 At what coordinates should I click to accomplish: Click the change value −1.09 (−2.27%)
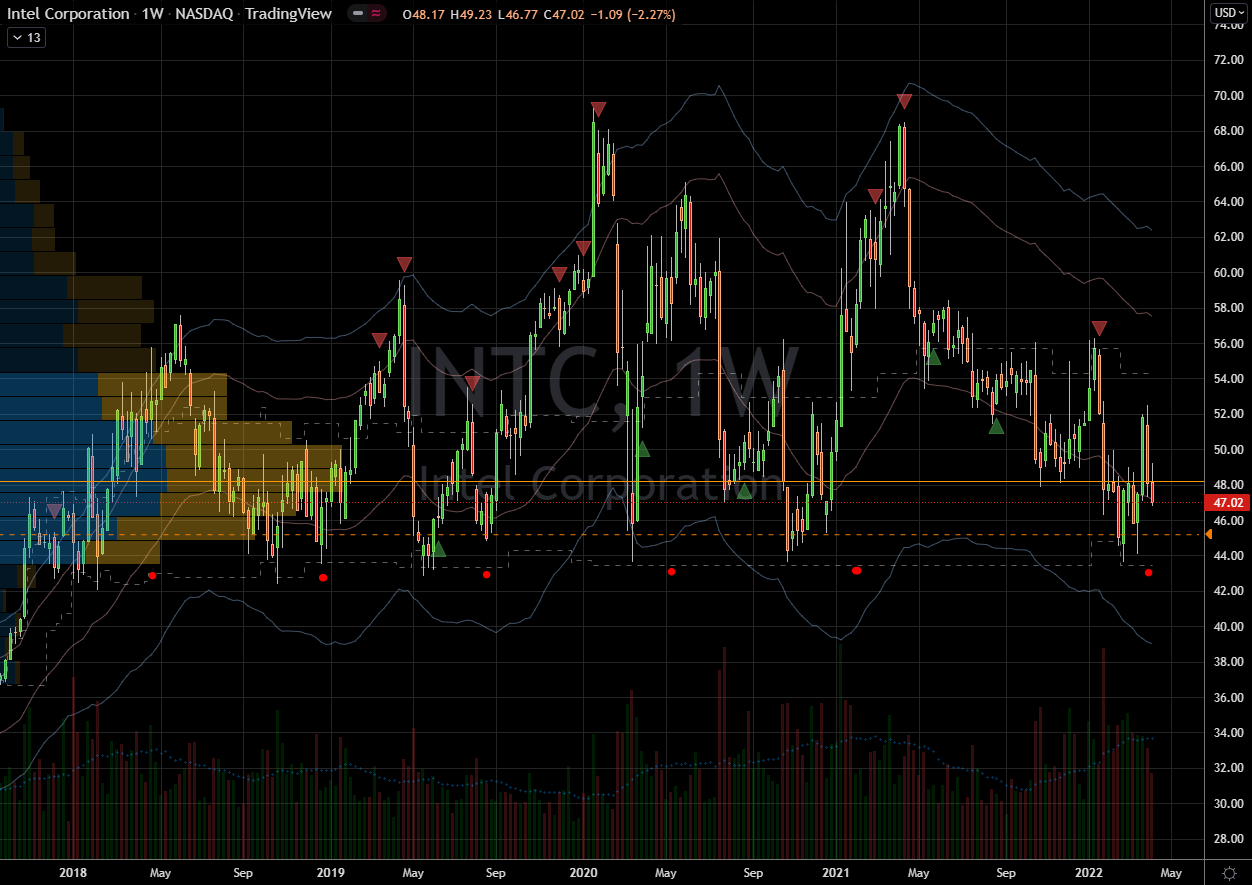click(632, 15)
